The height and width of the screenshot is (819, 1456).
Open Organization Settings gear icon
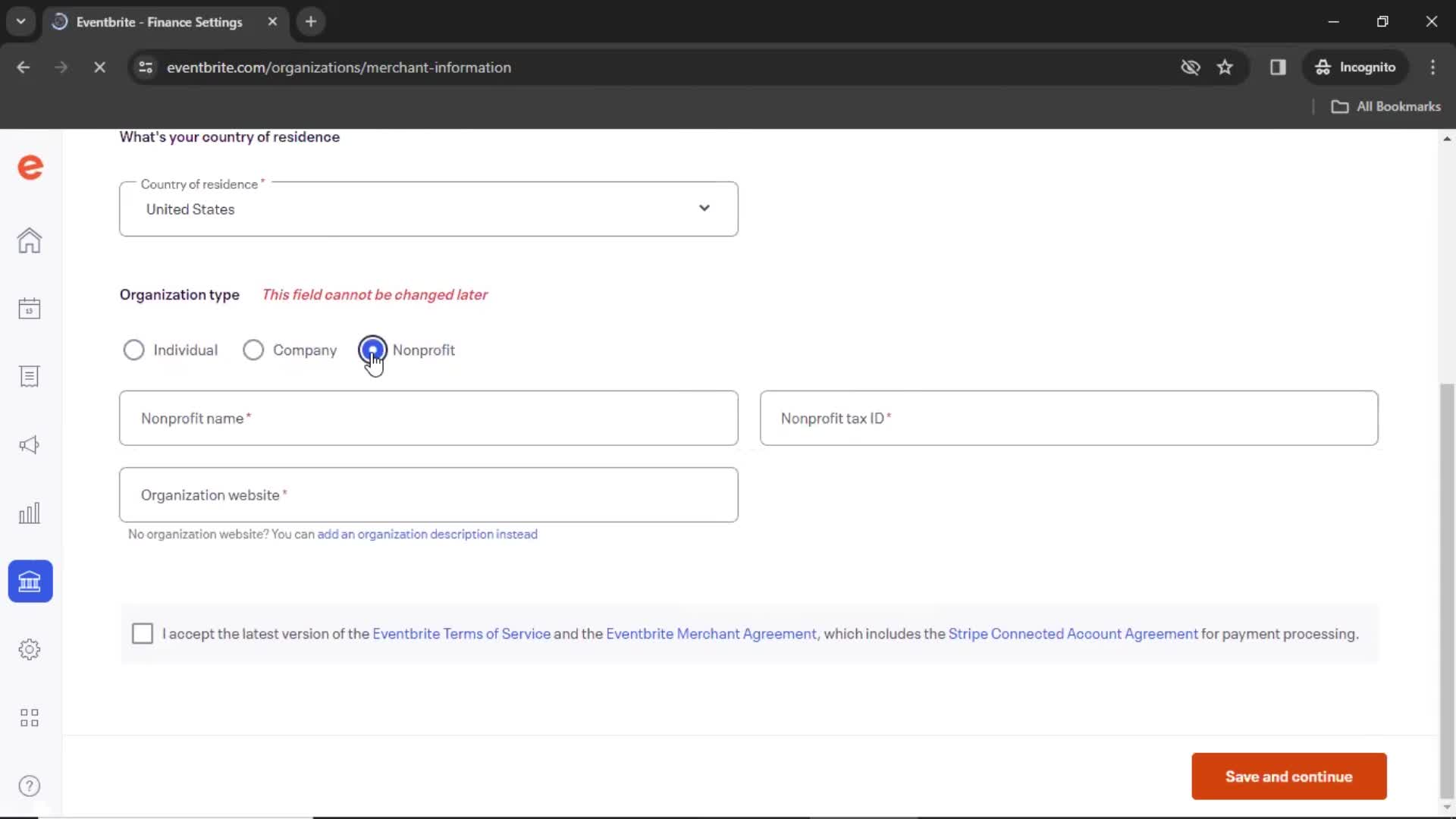pyautogui.click(x=30, y=650)
